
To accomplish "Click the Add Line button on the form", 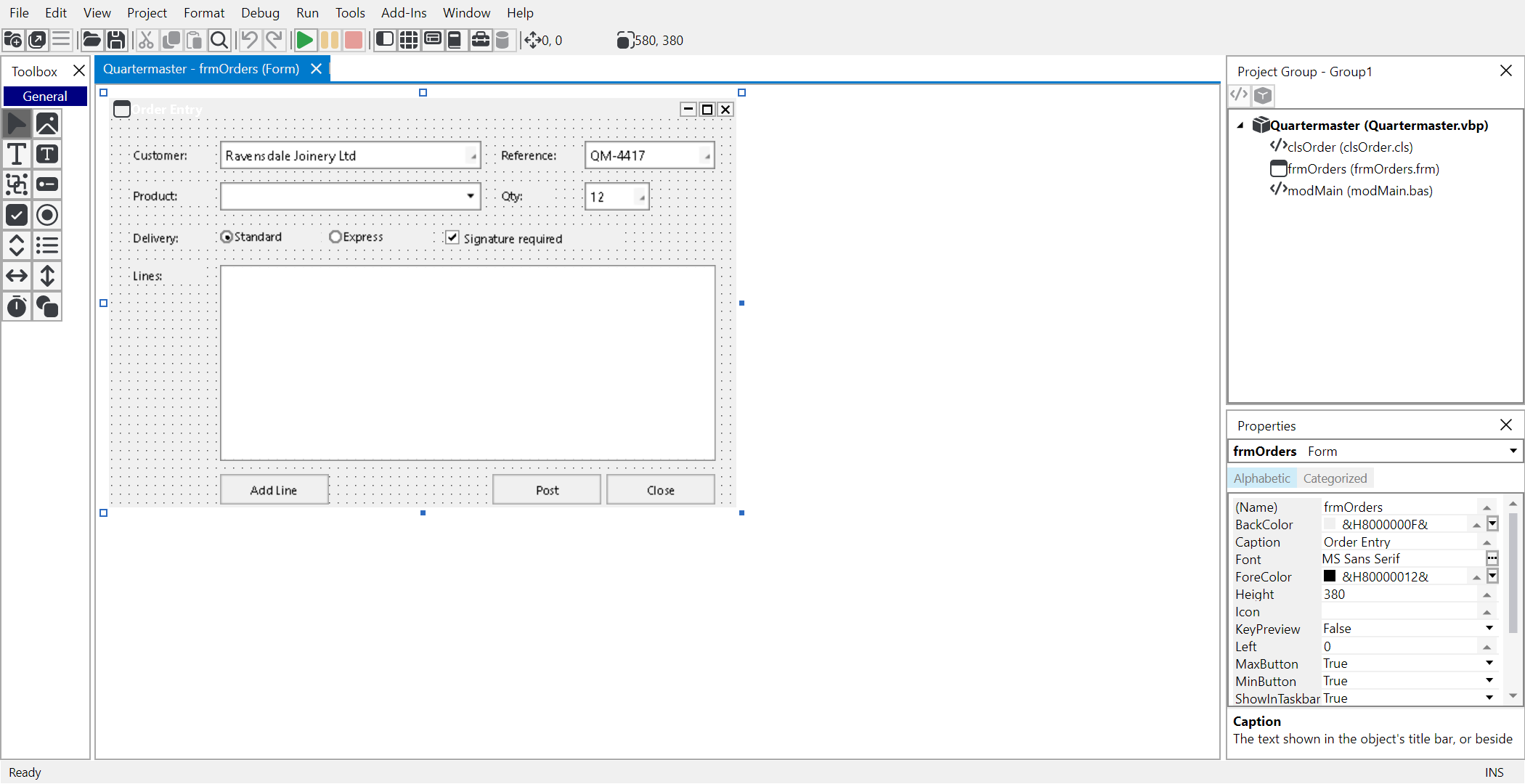I will (x=274, y=490).
